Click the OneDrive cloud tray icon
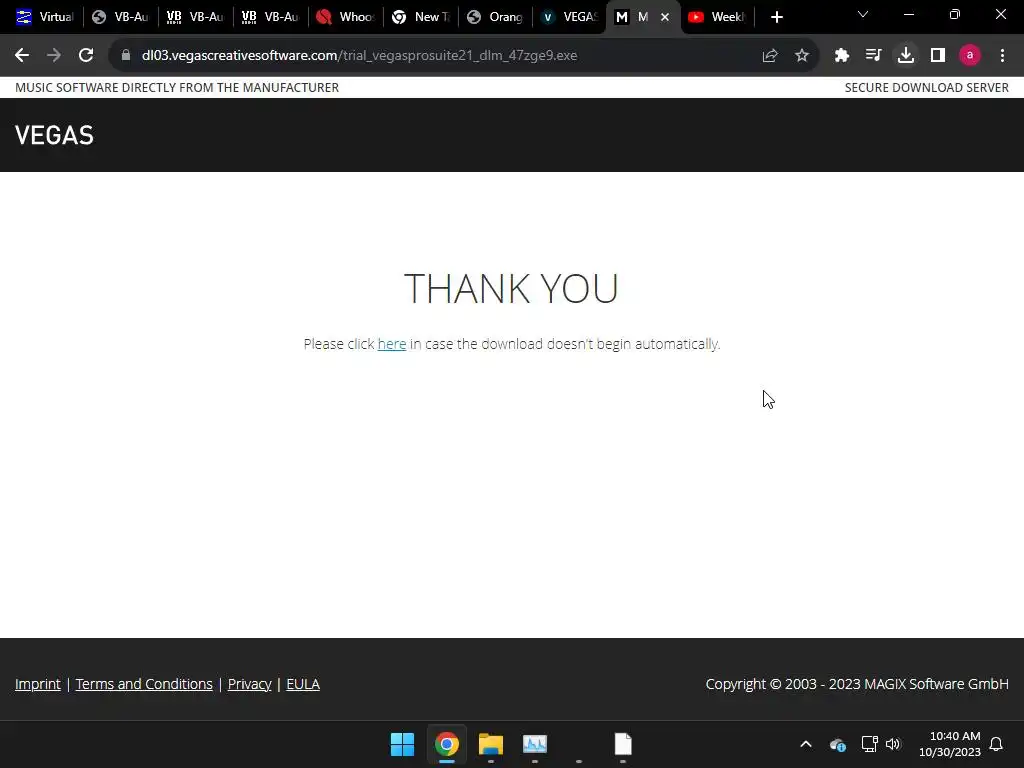 click(838, 744)
